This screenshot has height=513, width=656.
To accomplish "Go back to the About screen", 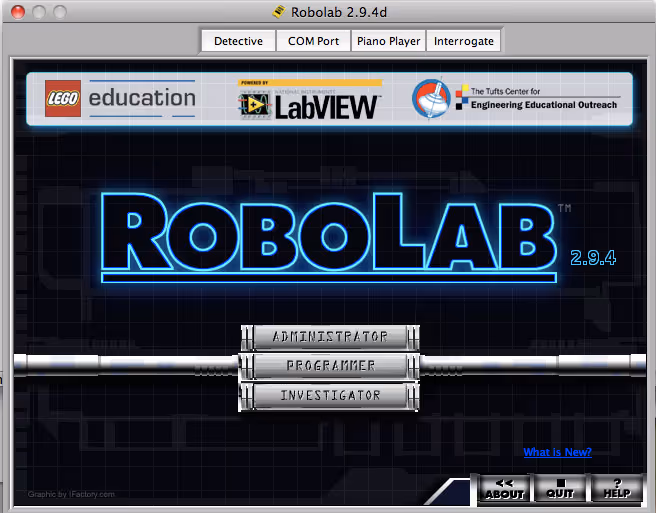I will [x=504, y=489].
